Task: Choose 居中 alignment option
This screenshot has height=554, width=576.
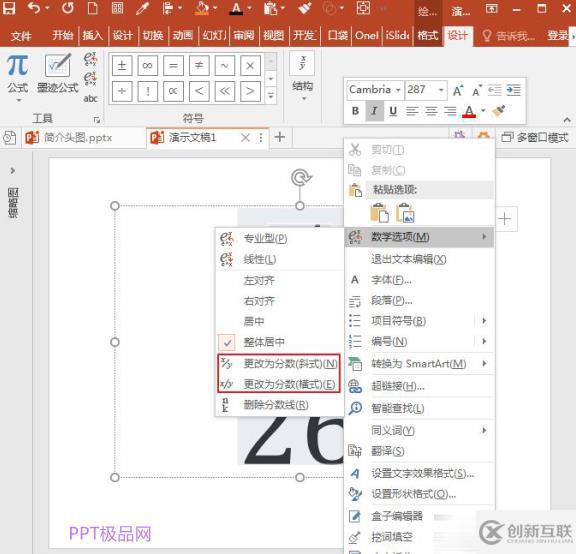Action: click(279, 321)
